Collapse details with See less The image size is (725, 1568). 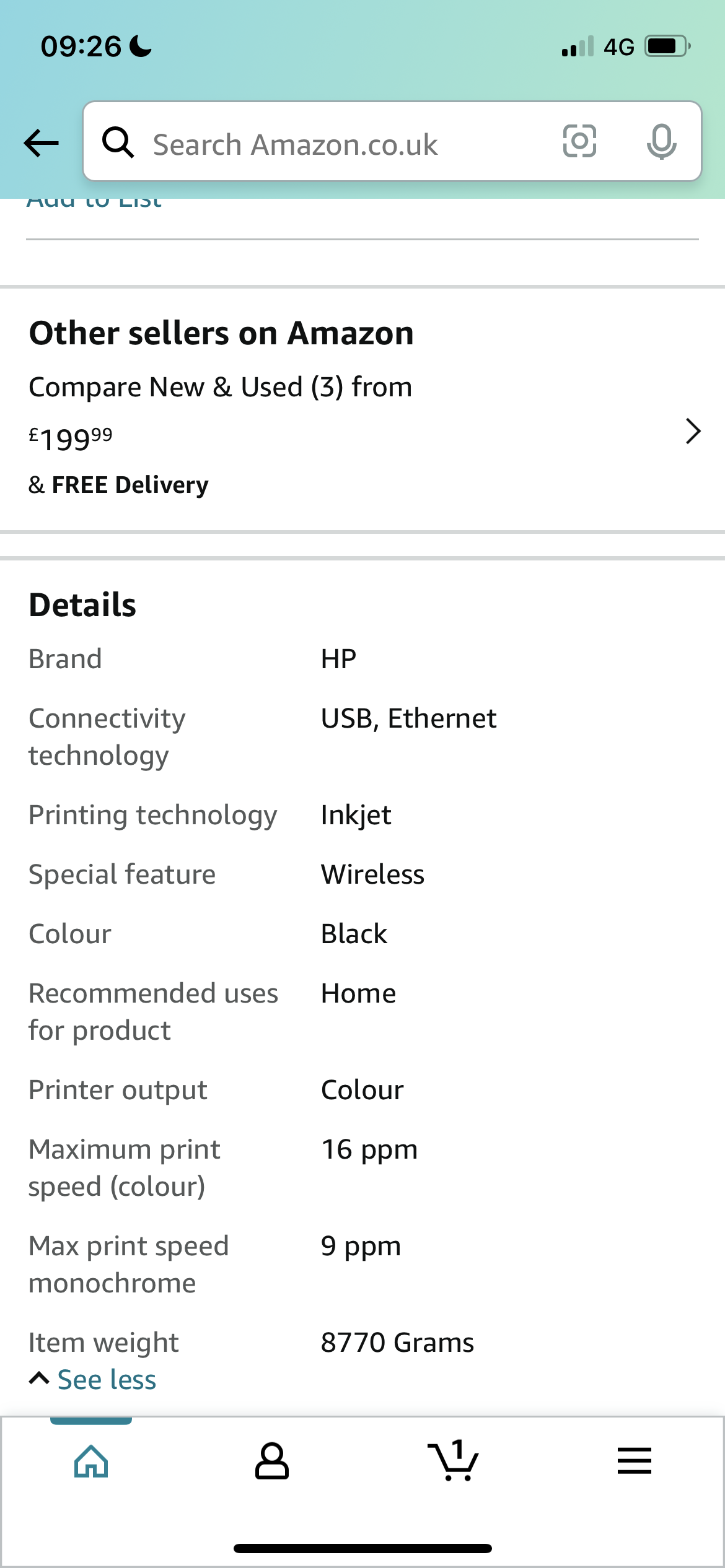[107, 1380]
